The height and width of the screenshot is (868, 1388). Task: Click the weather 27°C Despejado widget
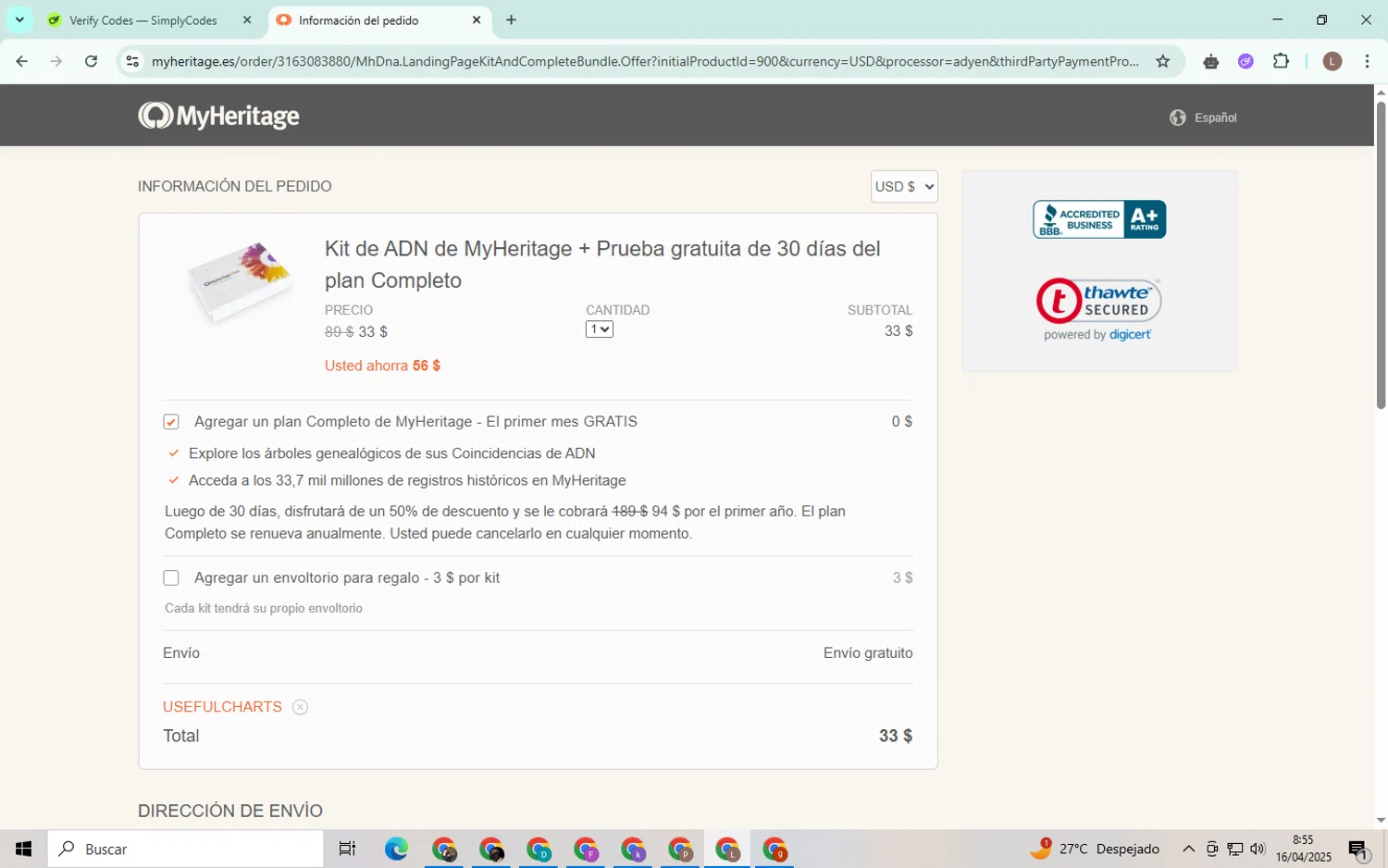pyautogui.click(x=1095, y=849)
